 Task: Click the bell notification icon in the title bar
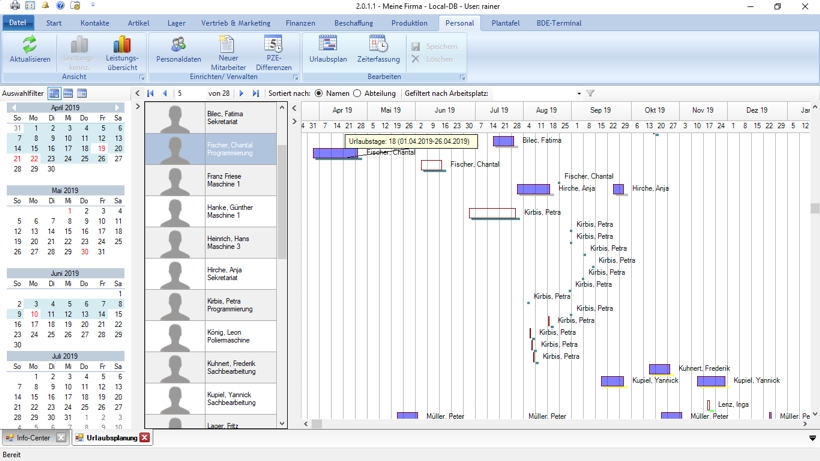coord(45,6)
